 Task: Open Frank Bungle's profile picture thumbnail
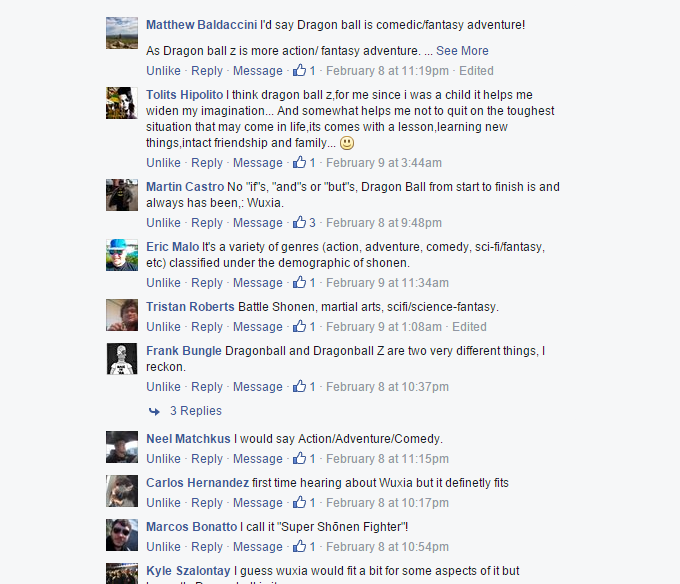pyautogui.click(x=122, y=359)
